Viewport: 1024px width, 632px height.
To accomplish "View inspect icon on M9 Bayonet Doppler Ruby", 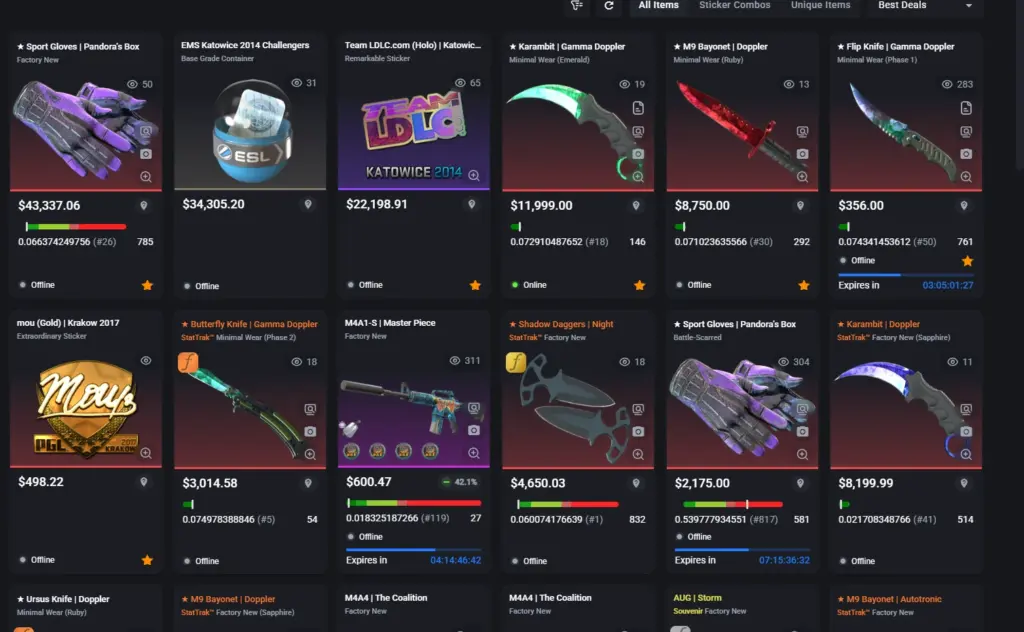I will tap(802, 131).
